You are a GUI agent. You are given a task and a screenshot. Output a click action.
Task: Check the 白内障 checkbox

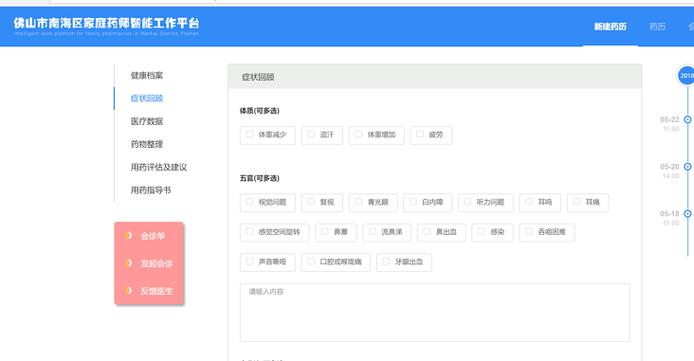pos(413,202)
